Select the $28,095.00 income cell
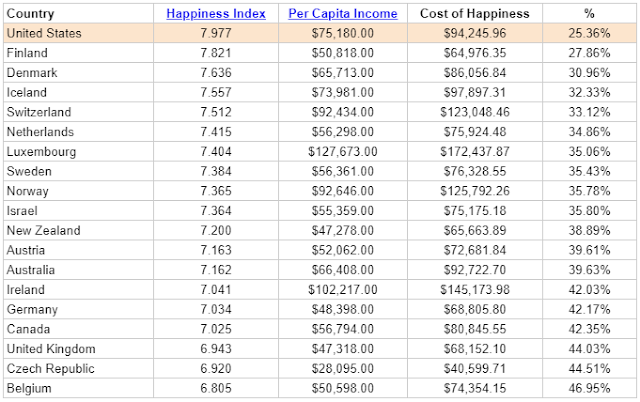Screen dimensions: 640x402 (343, 369)
